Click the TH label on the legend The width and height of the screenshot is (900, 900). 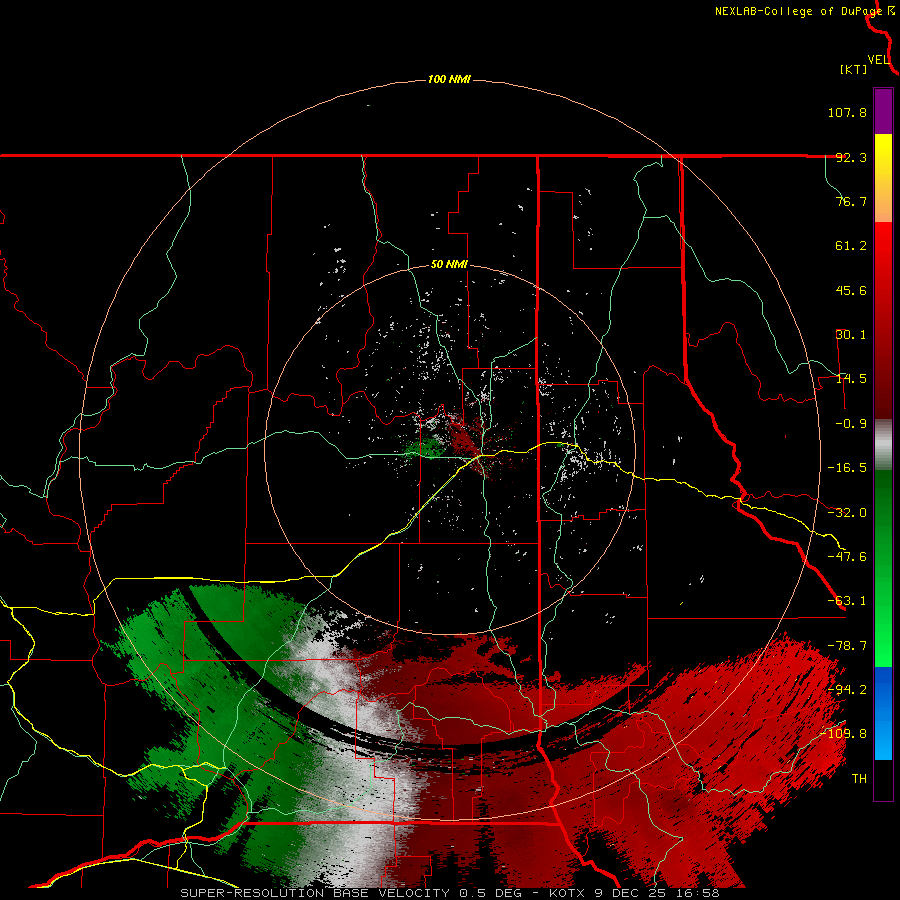point(859,779)
